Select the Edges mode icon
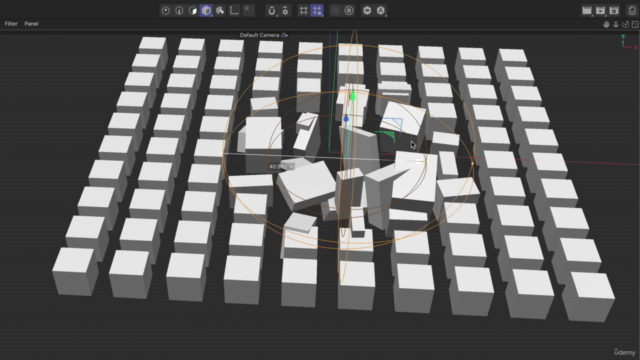 (179, 11)
